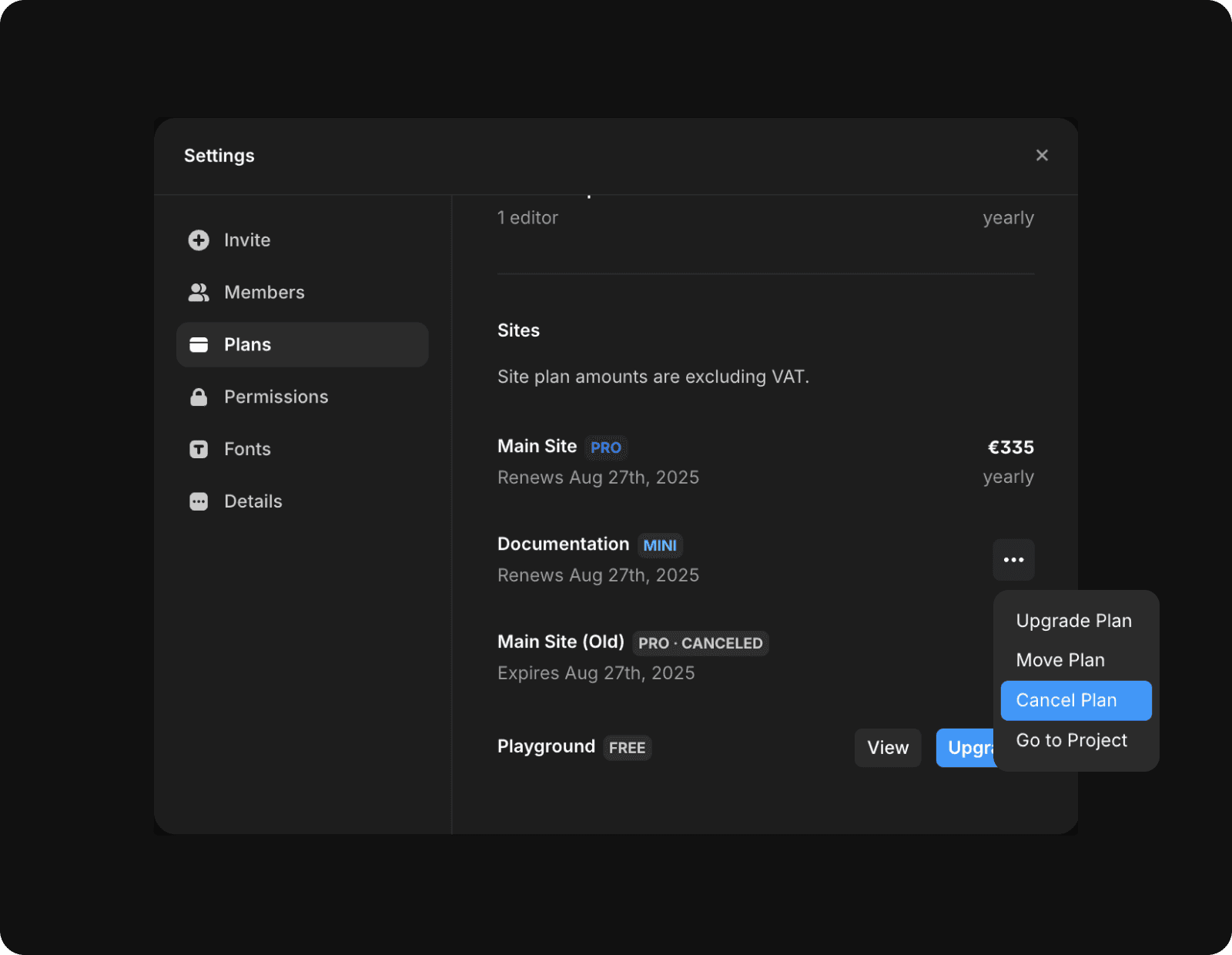1232x955 pixels.
Task: Click the Documentation MINI badge
Action: point(660,545)
